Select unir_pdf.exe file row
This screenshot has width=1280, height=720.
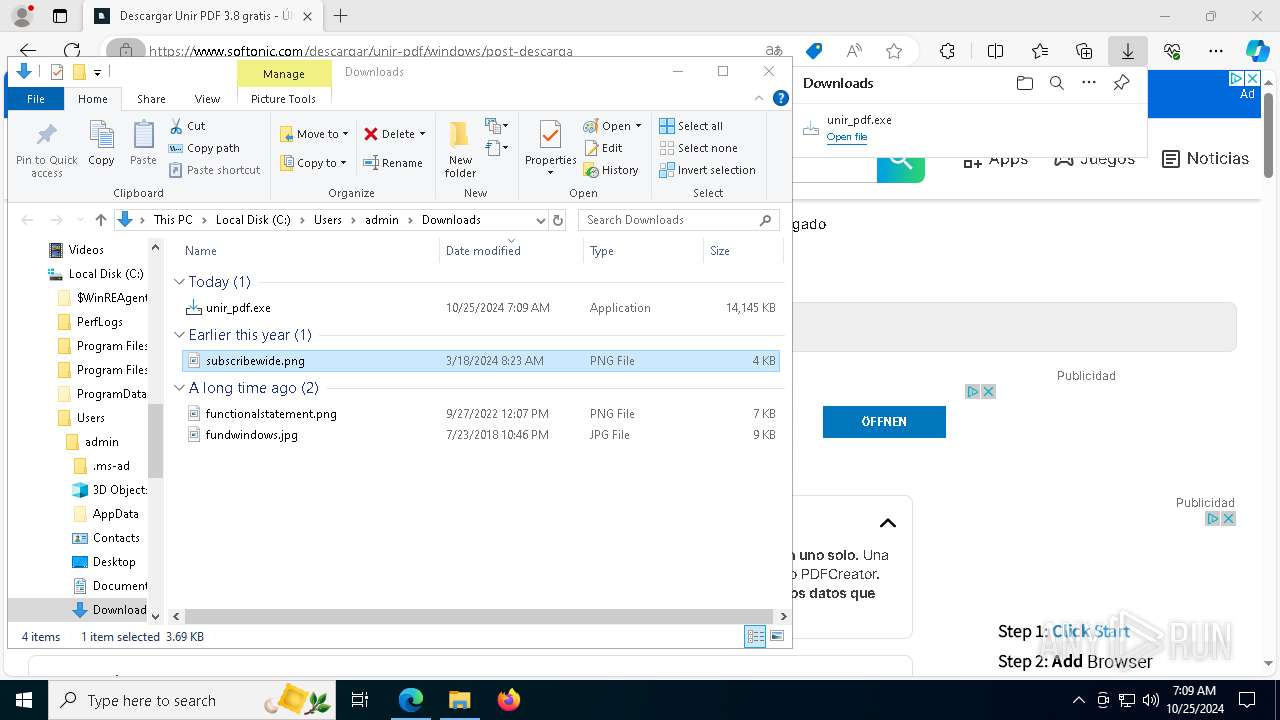pyautogui.click(x=480, y=308)
